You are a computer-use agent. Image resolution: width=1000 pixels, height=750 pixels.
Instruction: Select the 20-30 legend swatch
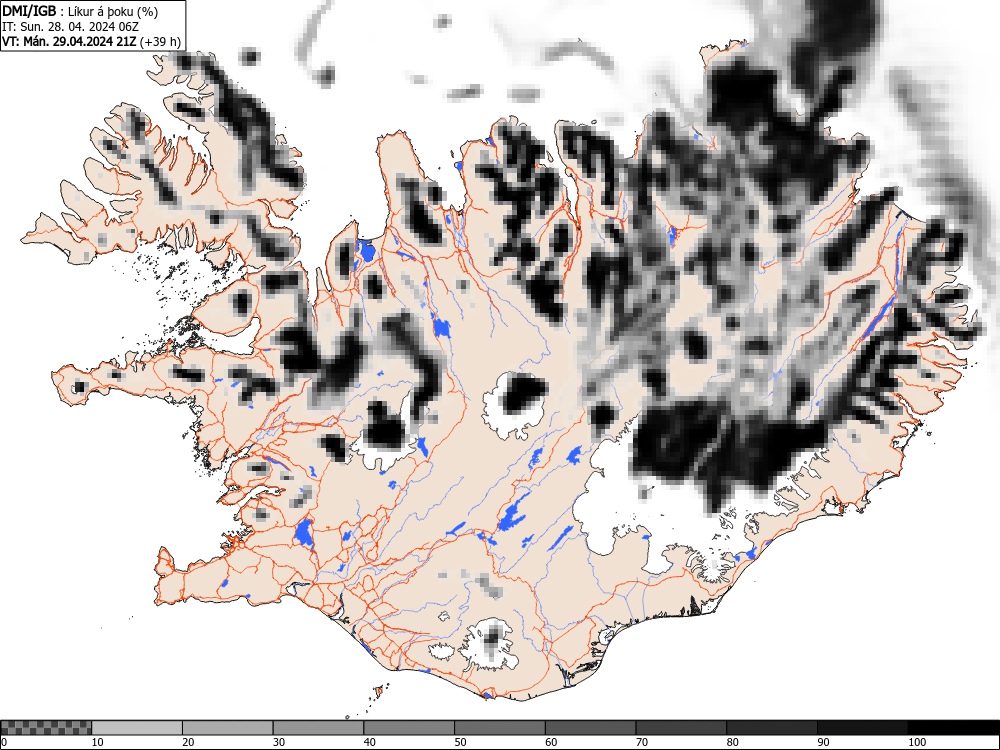pos(228,728)
